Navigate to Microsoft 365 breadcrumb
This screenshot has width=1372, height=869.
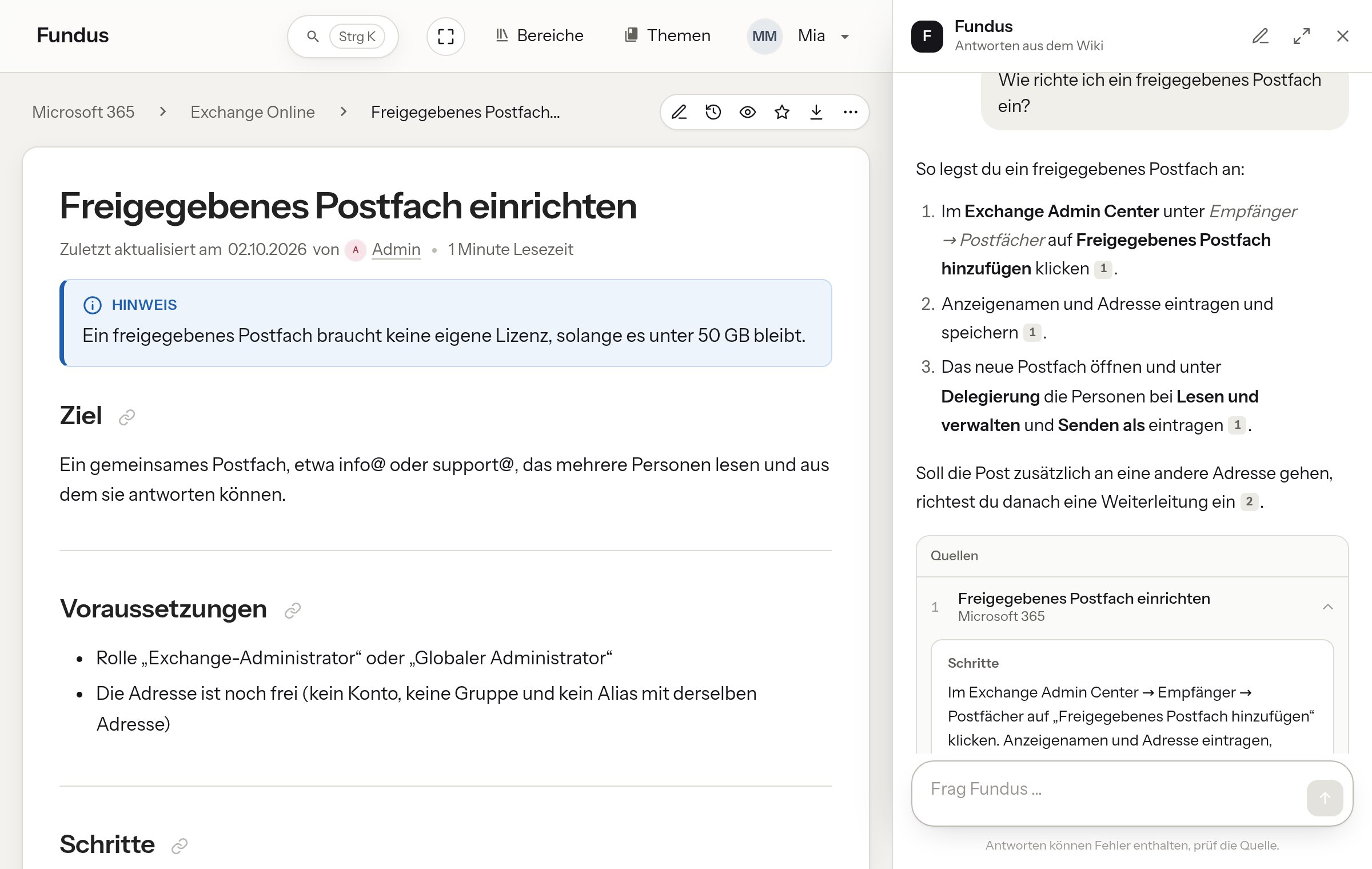[x=83, y=112]
